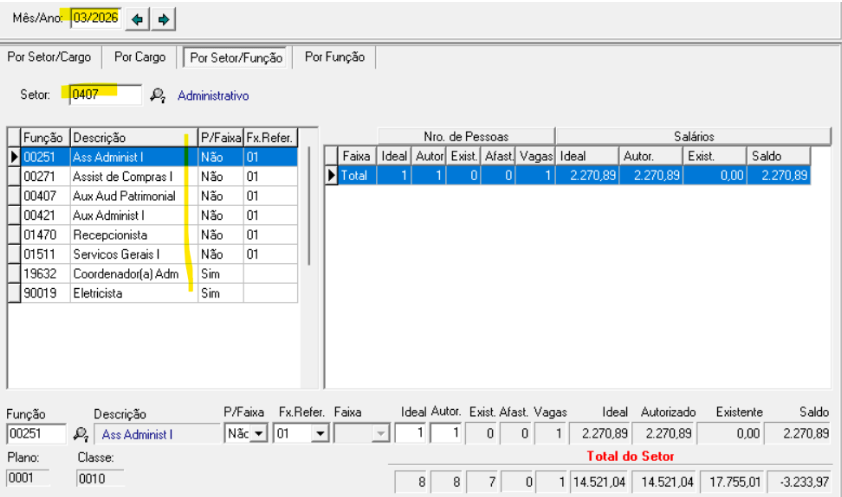Click the row pointer on Total row

[x=332, y=175]
